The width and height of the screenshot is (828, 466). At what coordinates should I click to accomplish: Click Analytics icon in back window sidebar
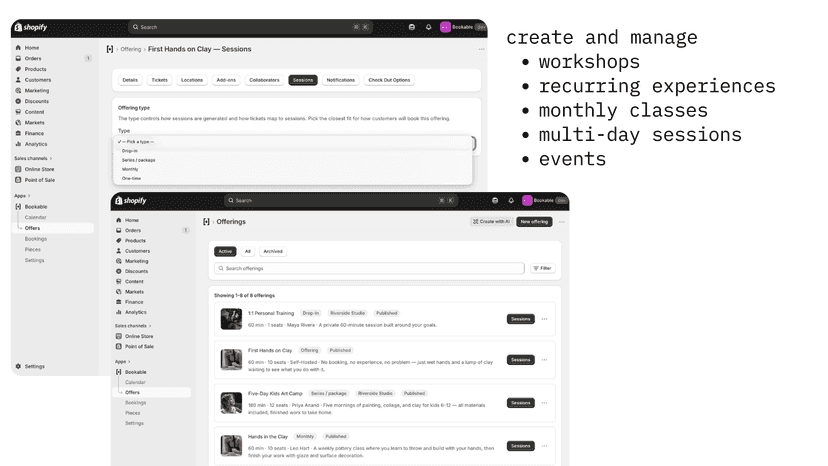click(x=18, y=144)
